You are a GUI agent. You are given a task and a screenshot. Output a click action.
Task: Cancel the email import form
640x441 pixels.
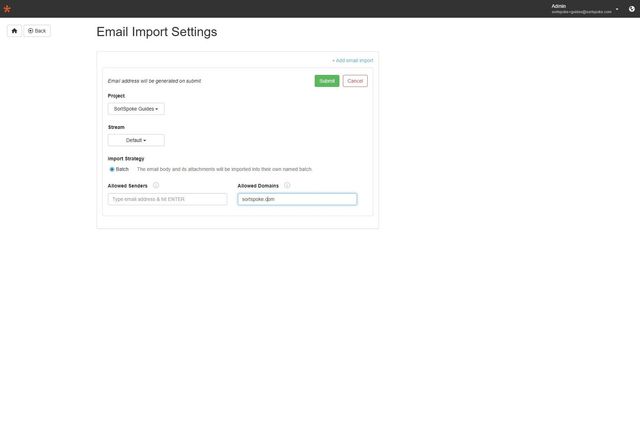(x=355, y=81)
